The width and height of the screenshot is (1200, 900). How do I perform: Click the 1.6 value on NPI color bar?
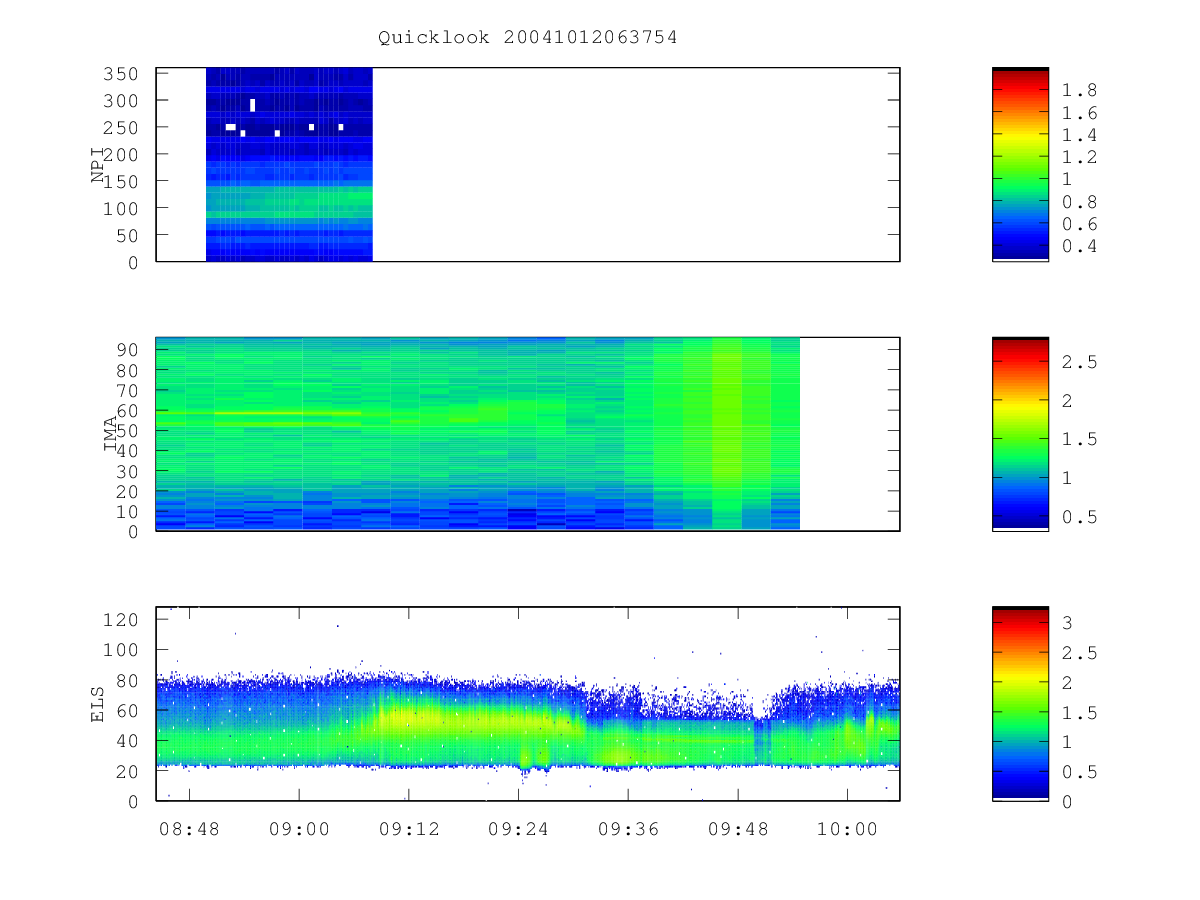1079,113
